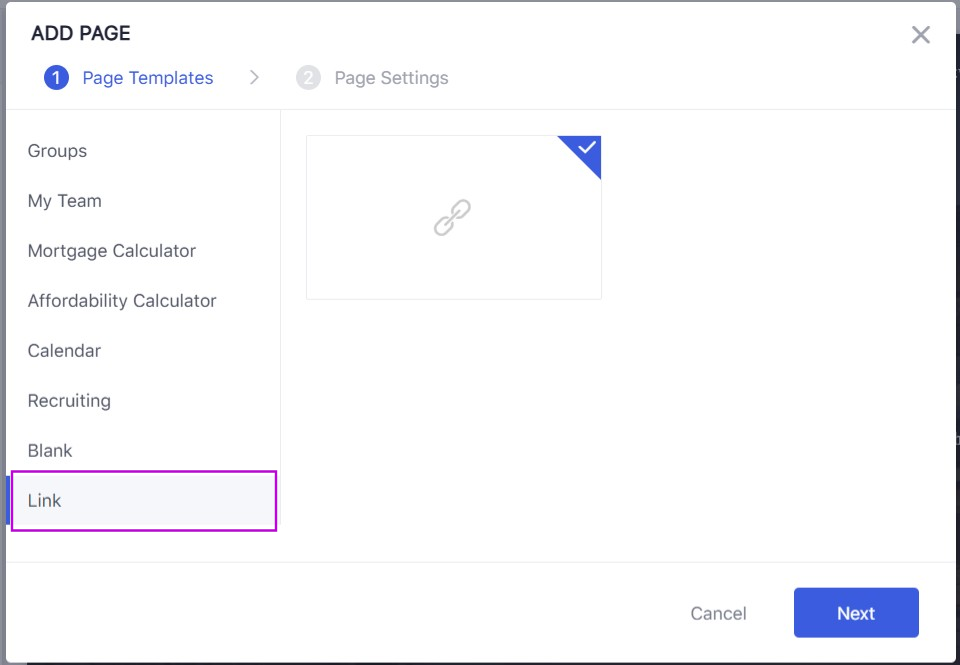Screen dimensions: 960x665
Task: Click the chevron arrow between the wizard steps
Action: coord(255,78)
